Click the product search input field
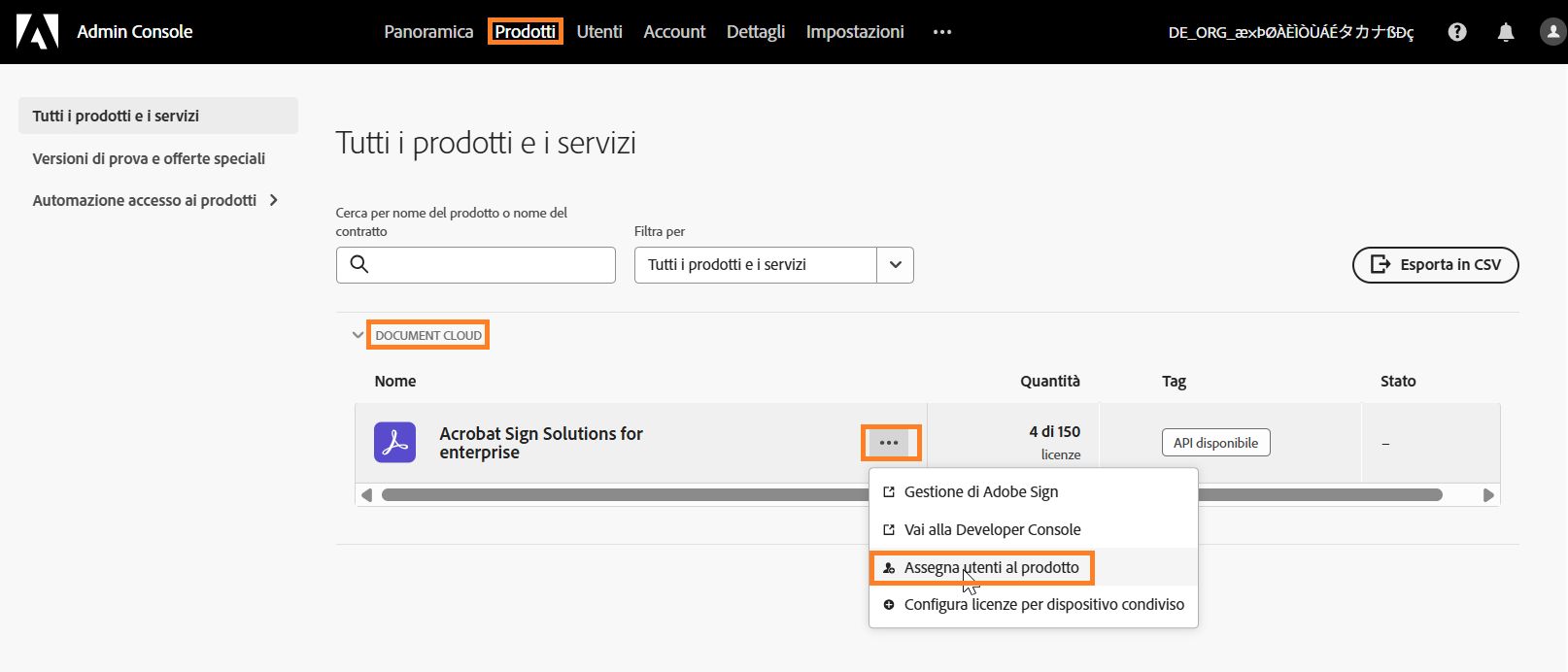1568x672 pixels. point(476,264)
